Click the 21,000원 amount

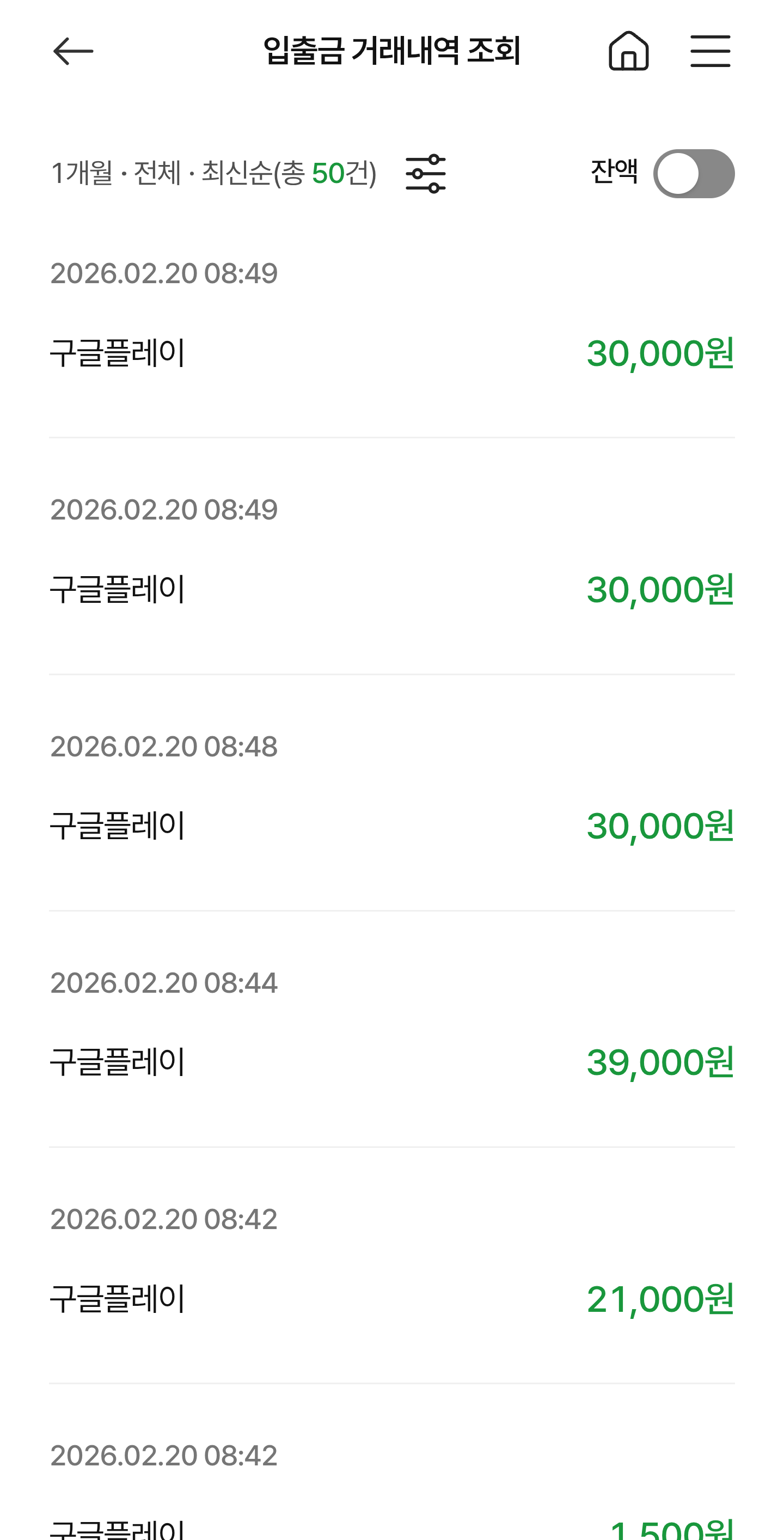[x=660, y=1298]
